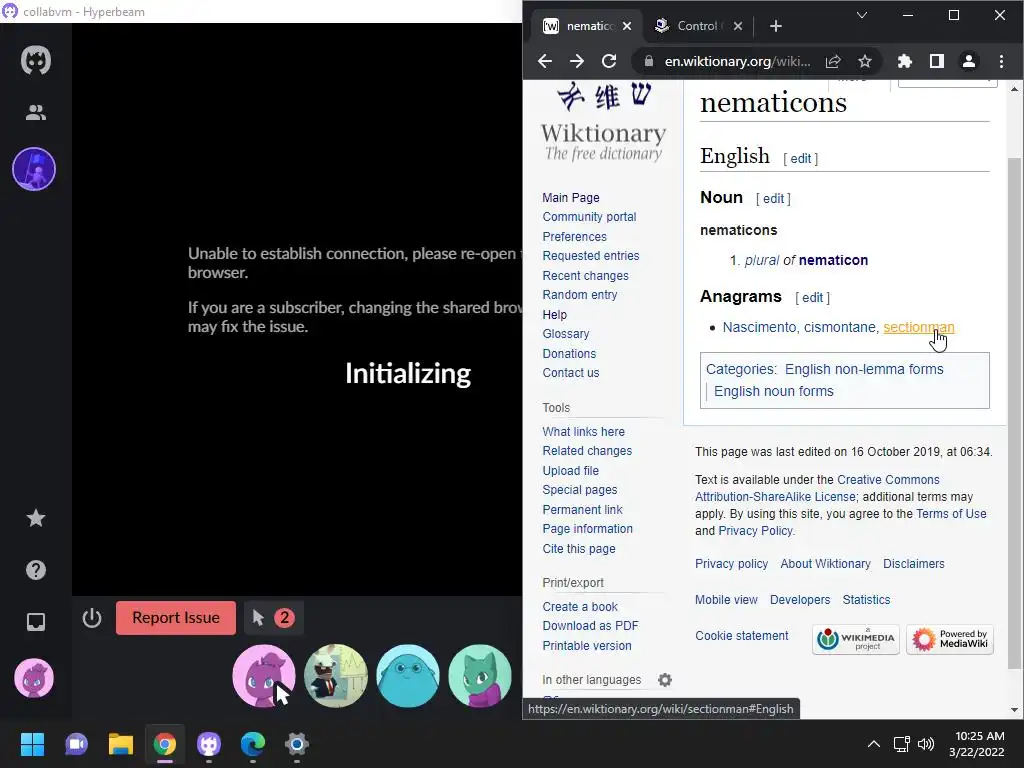Open the nematicon singular link
The width and height of the screenshot is (1024, 768).
click(833, 260)
